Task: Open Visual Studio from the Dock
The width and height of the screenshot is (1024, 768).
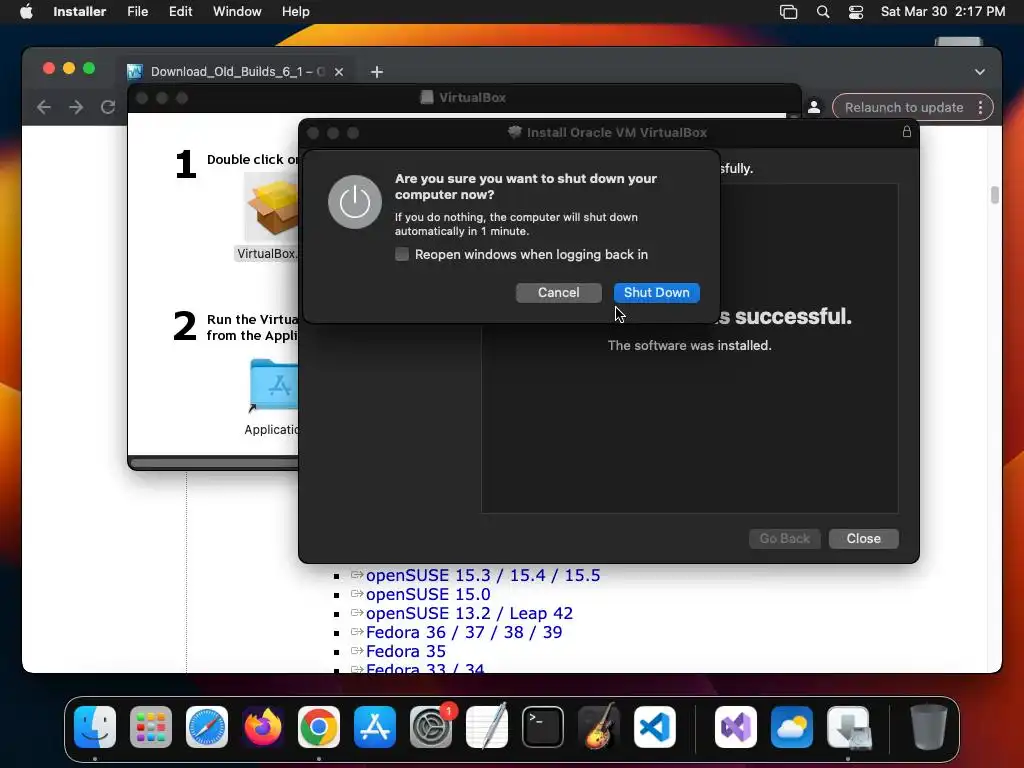Action: pos(736,727)
